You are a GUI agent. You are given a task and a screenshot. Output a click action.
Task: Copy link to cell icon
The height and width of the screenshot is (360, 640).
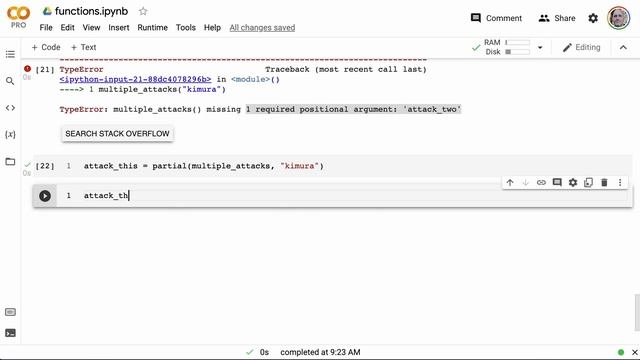541,182
